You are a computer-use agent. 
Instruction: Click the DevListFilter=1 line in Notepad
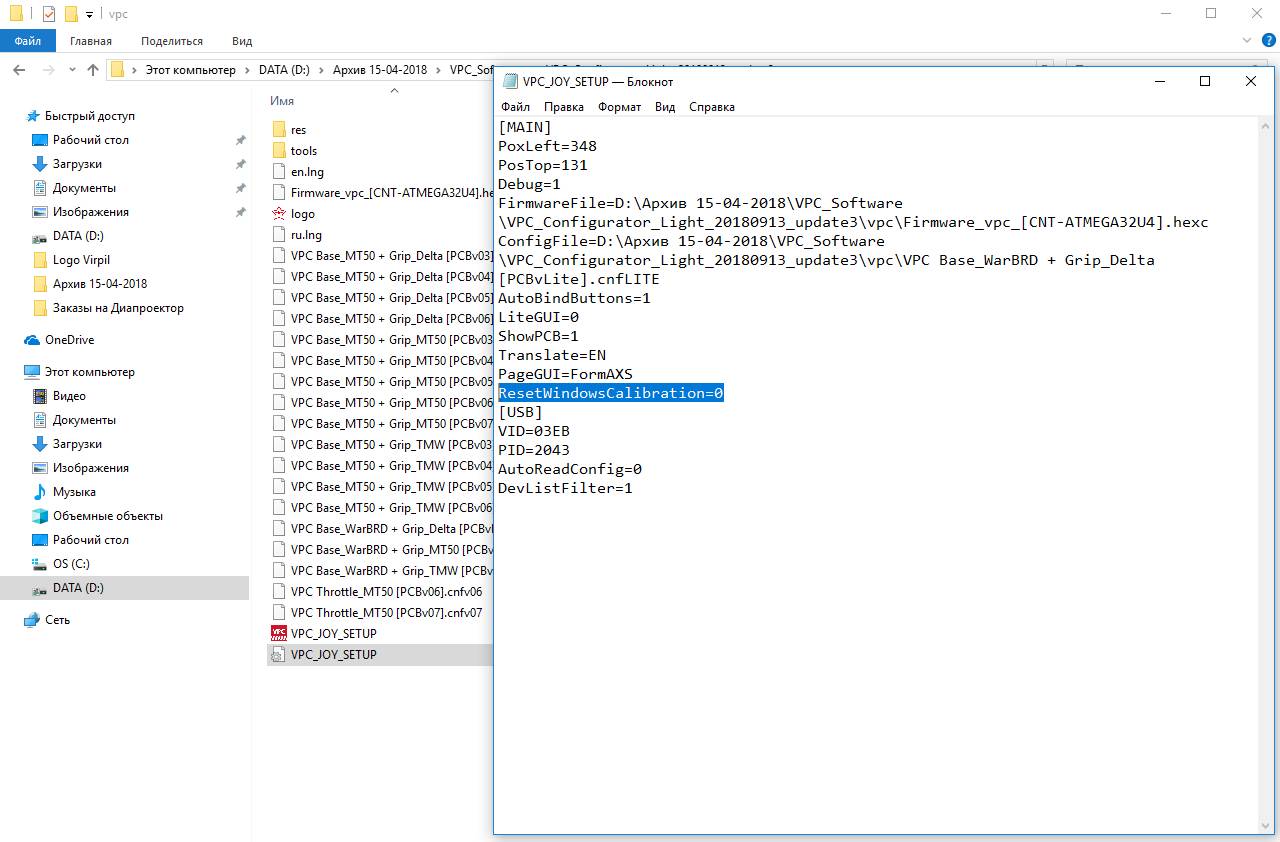[x=565, y=488]
